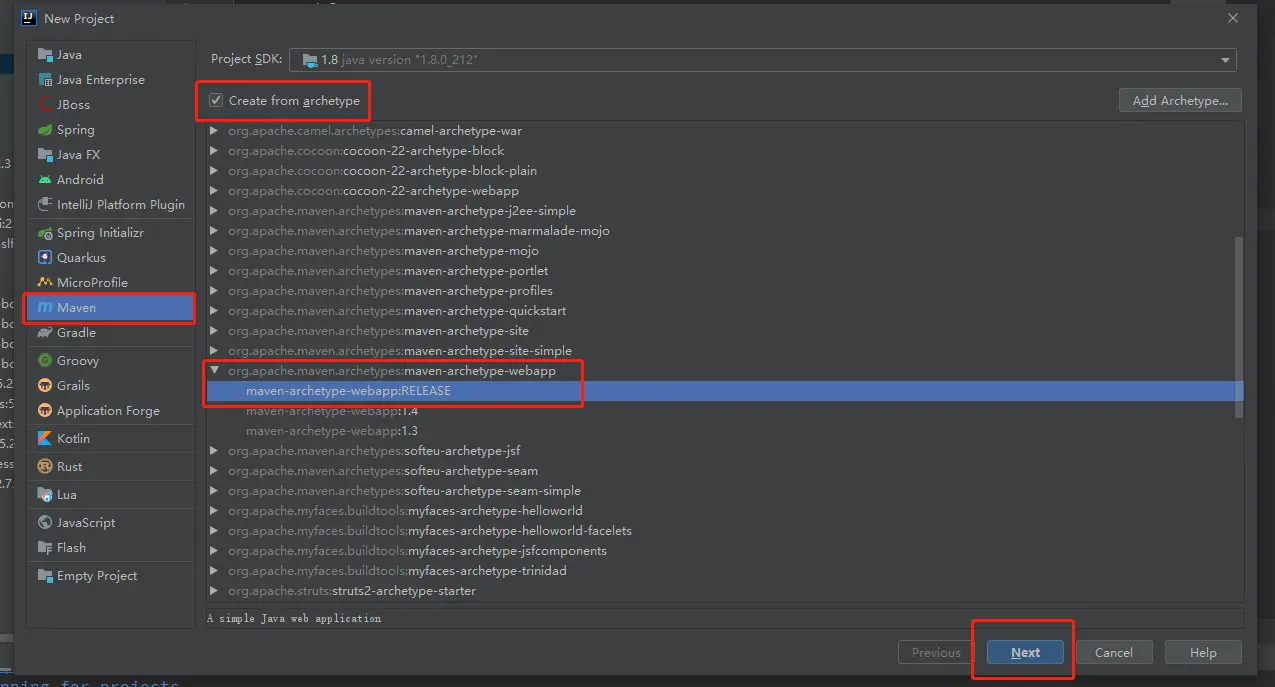Click the Application Forge icon
Viewport: 1275px width, 687px height.
tap(45, 411)
